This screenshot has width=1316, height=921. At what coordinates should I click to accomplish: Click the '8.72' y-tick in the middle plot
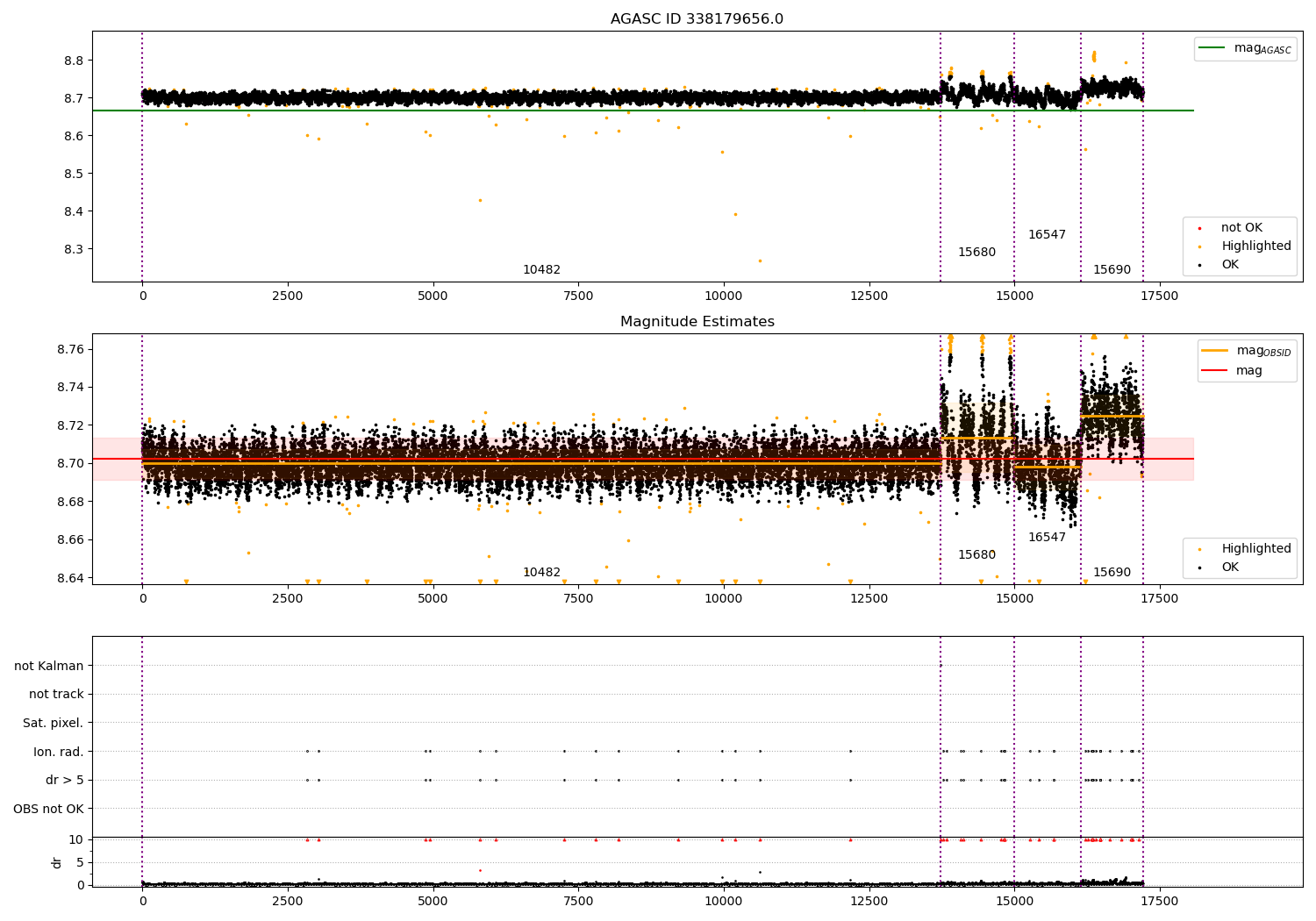point(70,425)
